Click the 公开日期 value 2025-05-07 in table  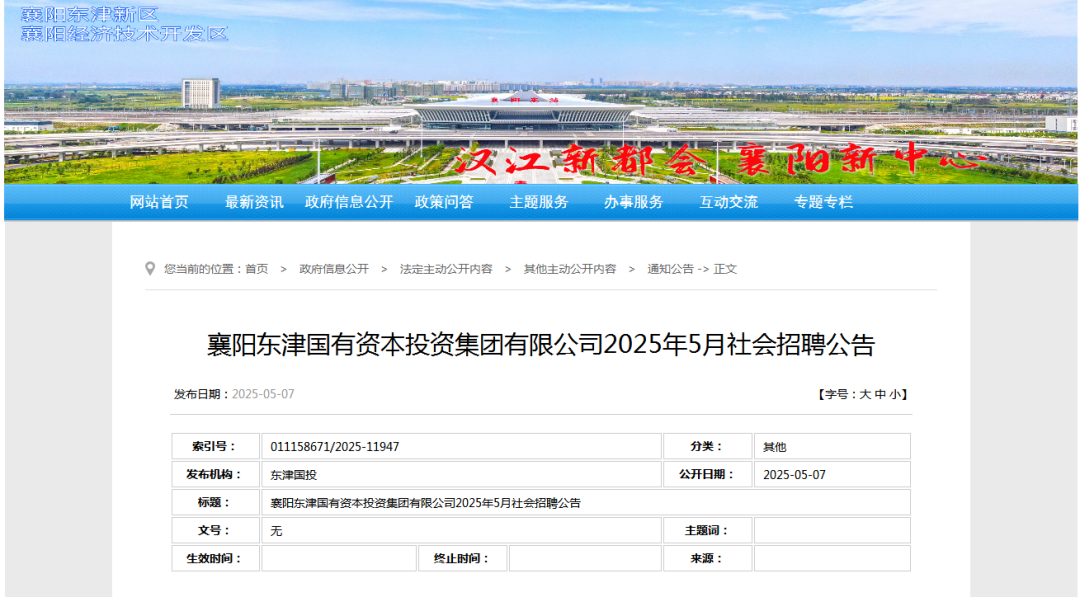[794, 475]
